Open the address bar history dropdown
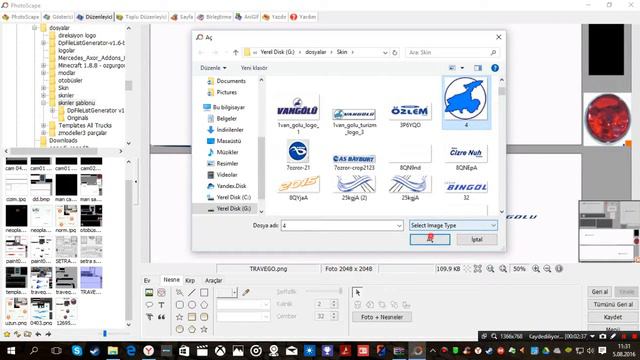 click(x=385, y=52)
